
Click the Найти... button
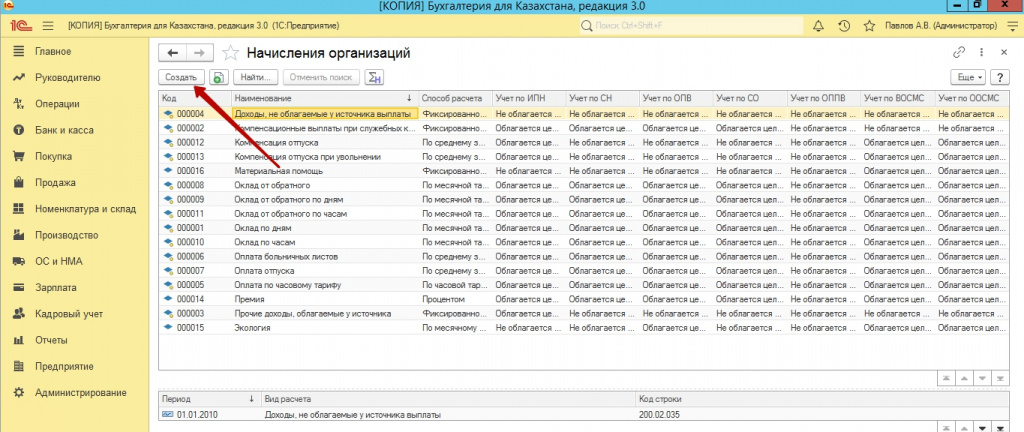point(256,77)
